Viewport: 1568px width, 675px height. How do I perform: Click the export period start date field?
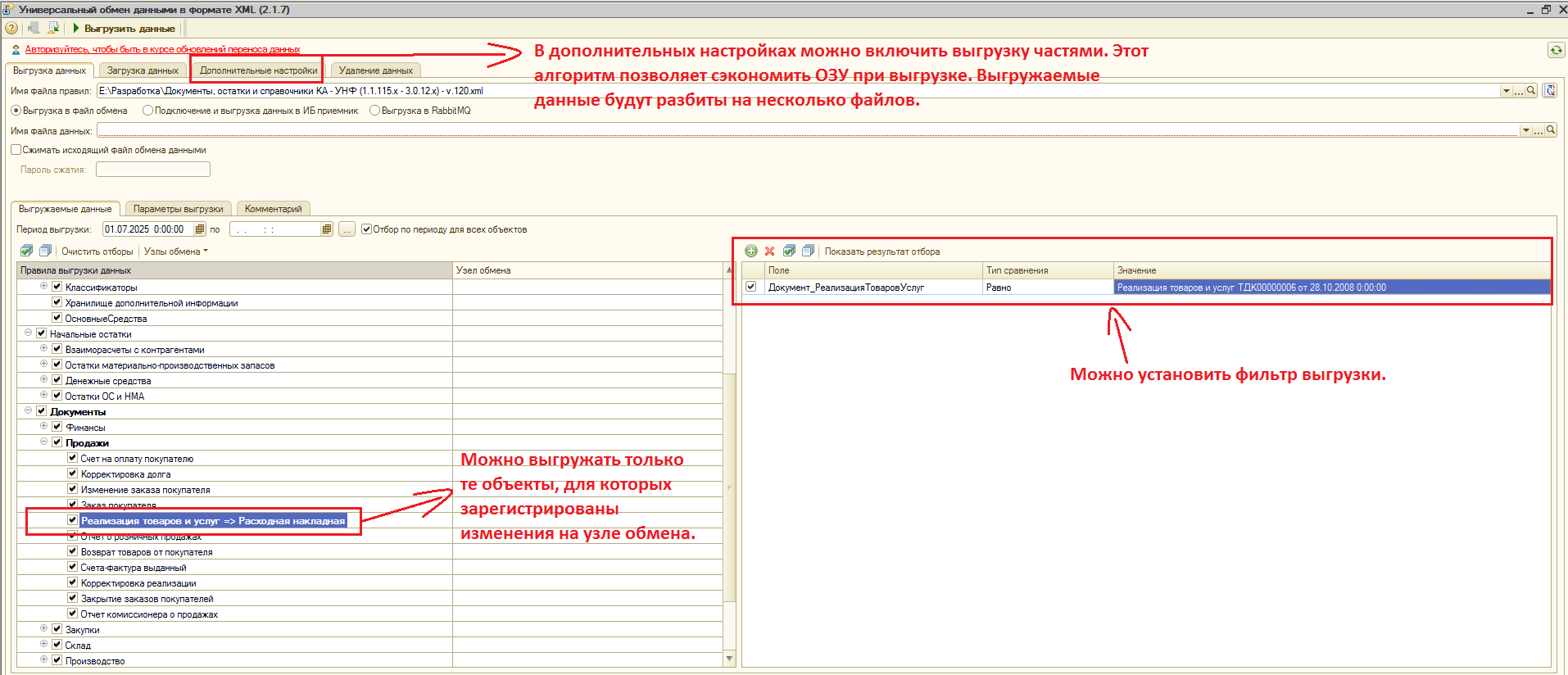(148, 229)
